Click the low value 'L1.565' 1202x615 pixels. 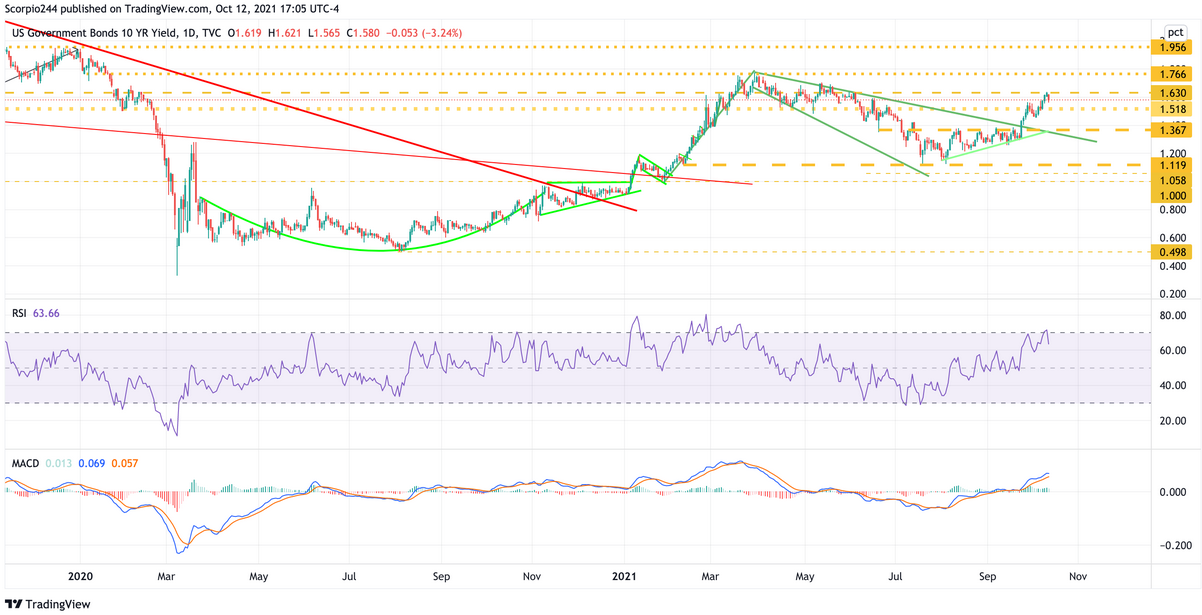pyautogui.click(x=326, y=33)
